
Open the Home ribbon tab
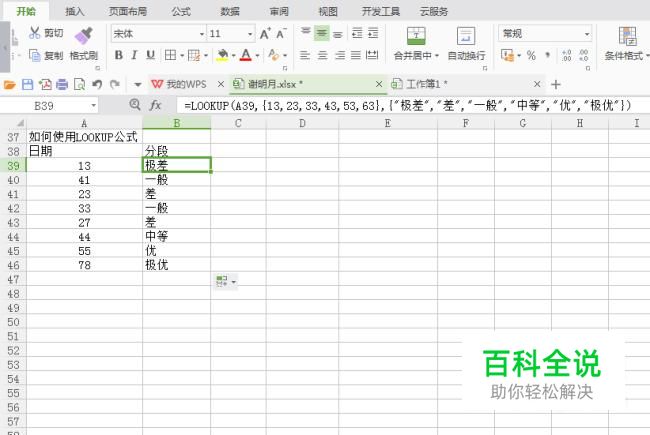pyautogui.click(x=26, y=11)
